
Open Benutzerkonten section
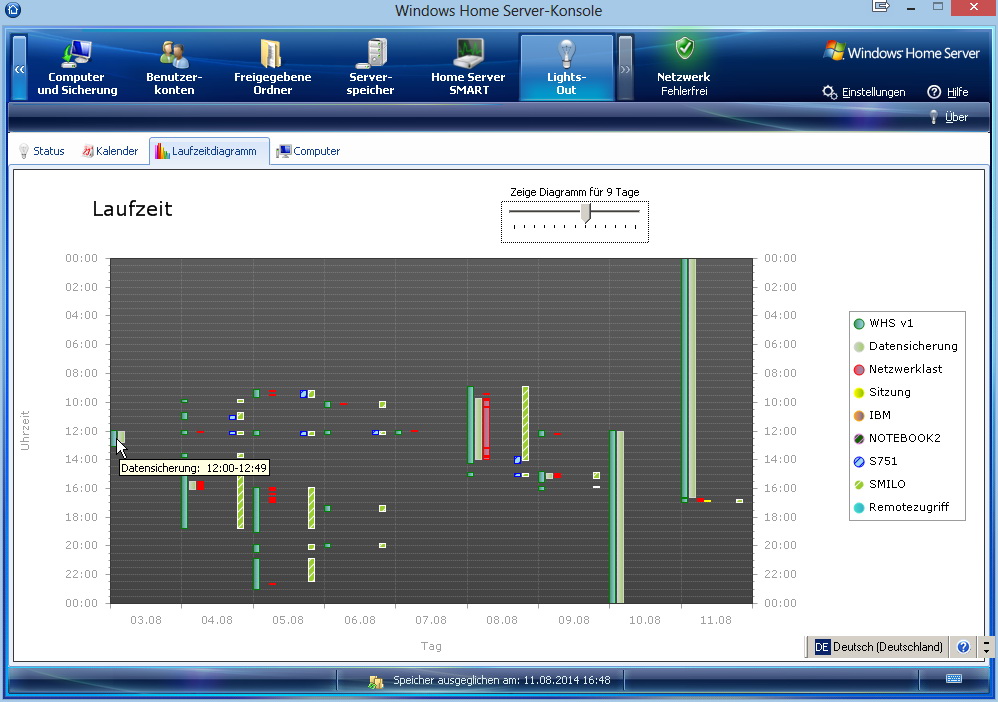point(174,67)
